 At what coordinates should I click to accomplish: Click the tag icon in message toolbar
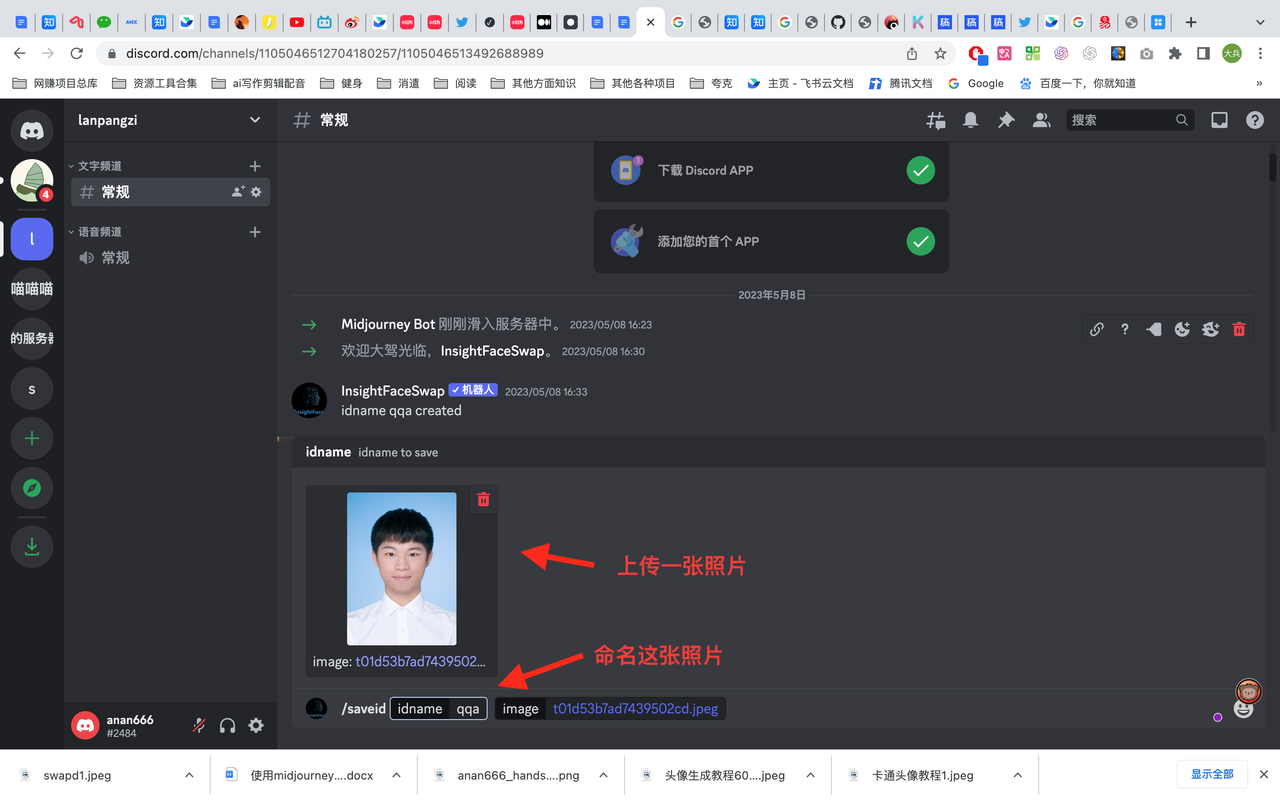(1153, 329)
